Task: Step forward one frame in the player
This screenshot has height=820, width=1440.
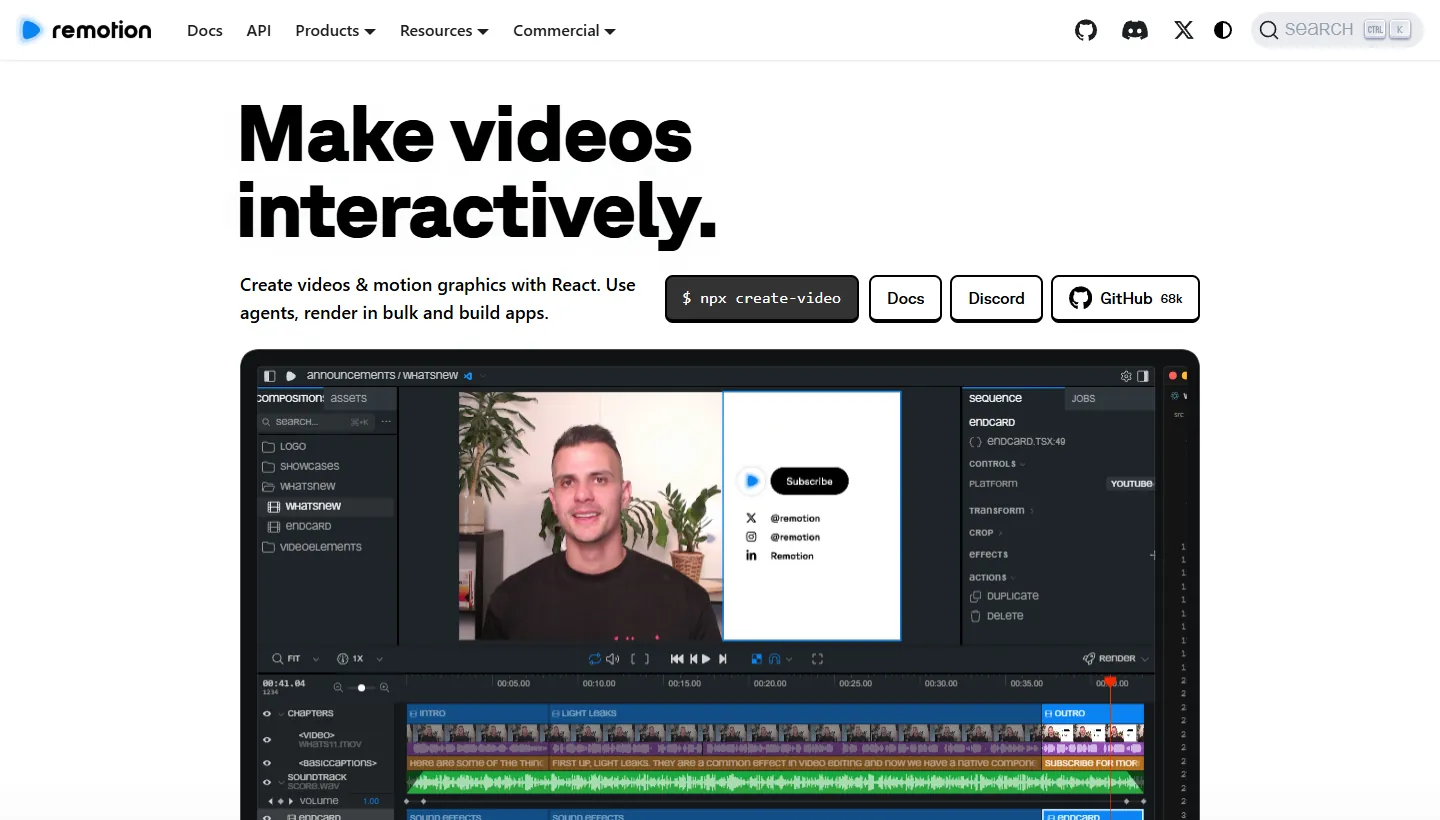Action: pyautogui.click(x=723, y=659)
